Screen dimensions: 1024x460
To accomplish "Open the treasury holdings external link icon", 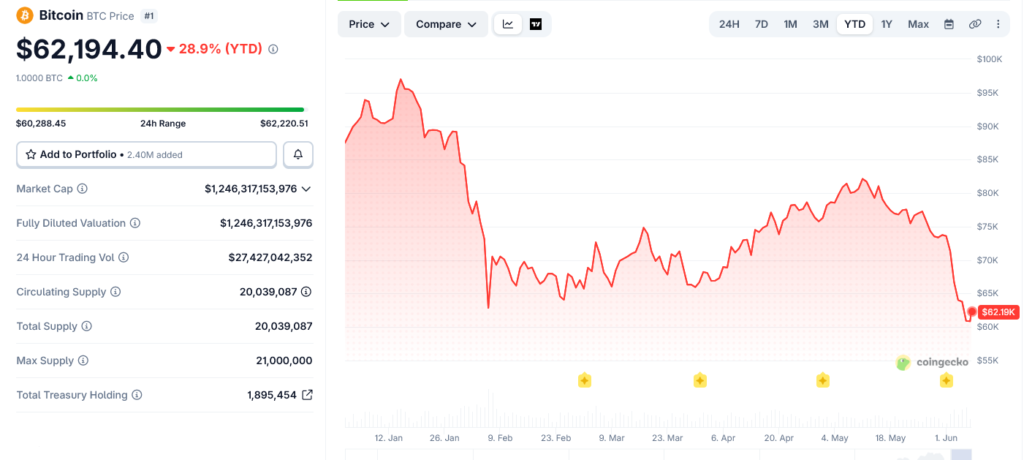I will click(307, 395).
